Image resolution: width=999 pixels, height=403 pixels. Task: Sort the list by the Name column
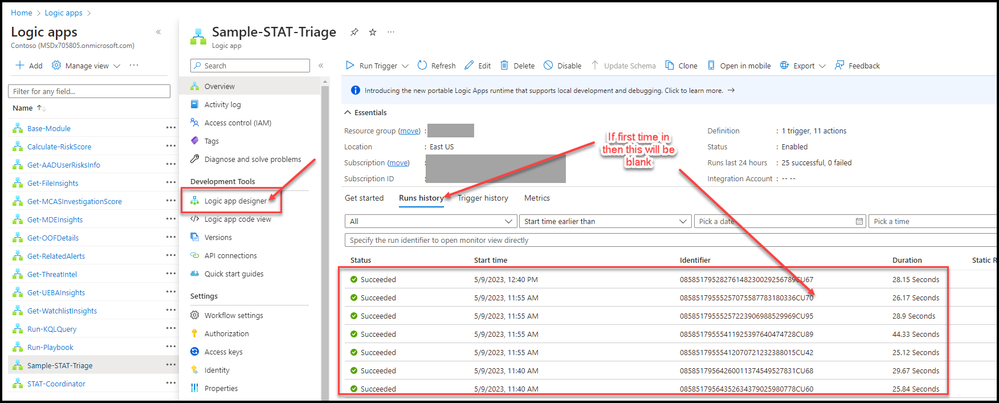pyautogui.click(x=30, y=108)
